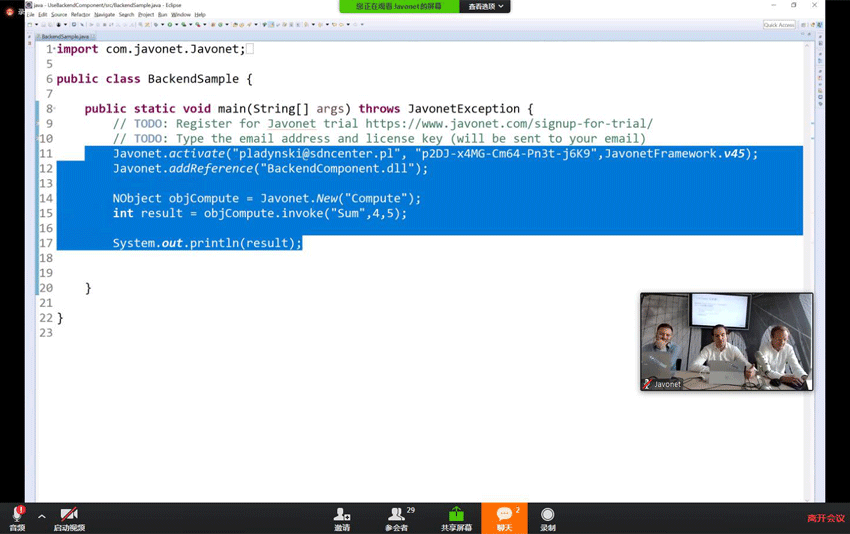The image size is (850, 534).
Task: Open the Source menu
Action: point(59,15)
